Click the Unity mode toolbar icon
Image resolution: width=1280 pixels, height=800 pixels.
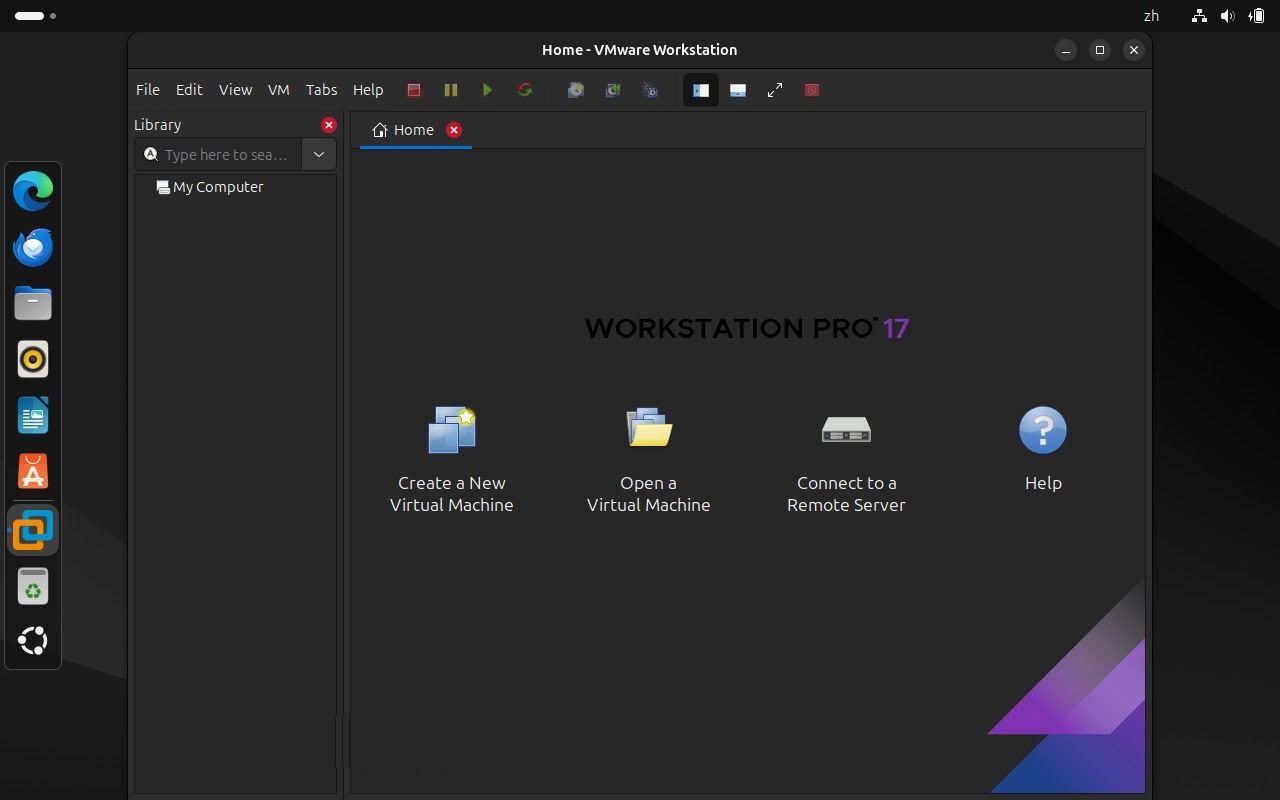pyautogui.click(x=812, y=90)
